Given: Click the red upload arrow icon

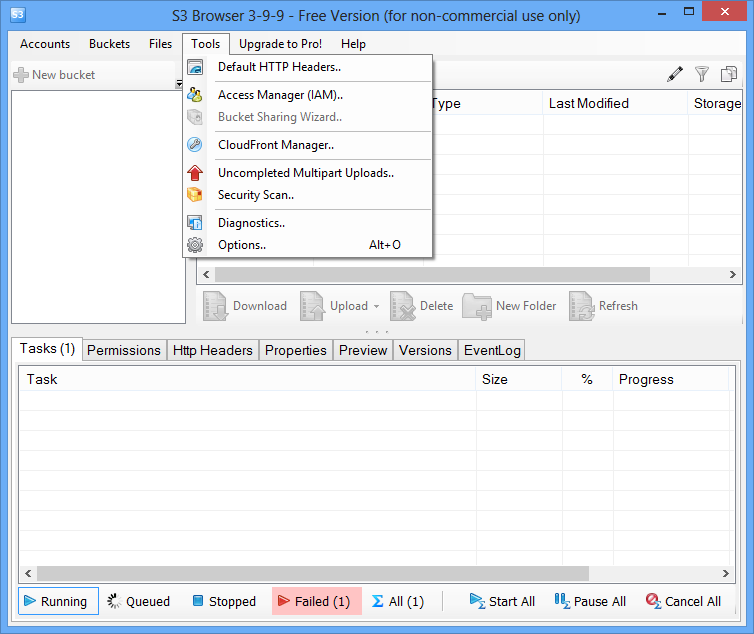Looking at the screenshot, I should point(195,173).
